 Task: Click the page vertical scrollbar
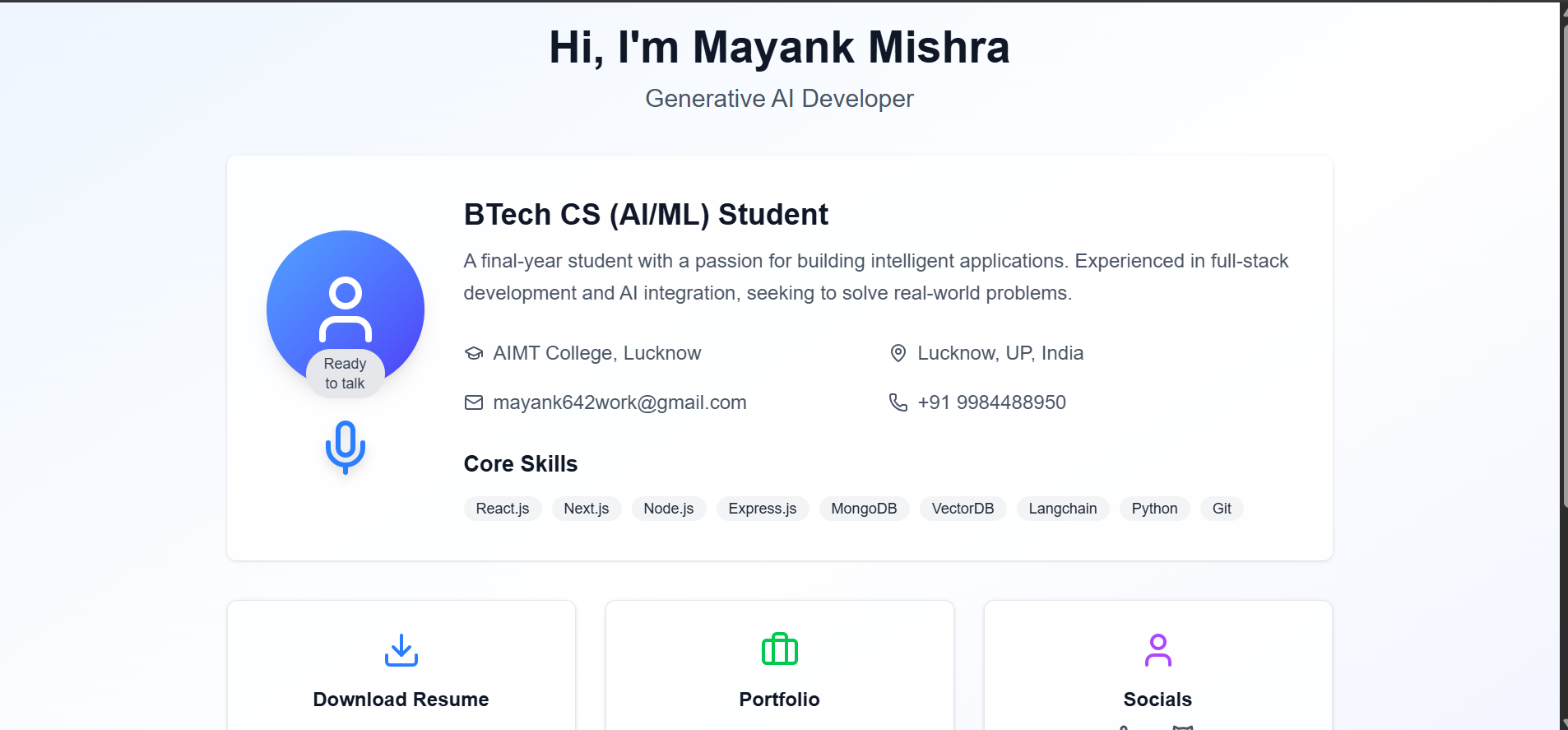point(1564,263)
